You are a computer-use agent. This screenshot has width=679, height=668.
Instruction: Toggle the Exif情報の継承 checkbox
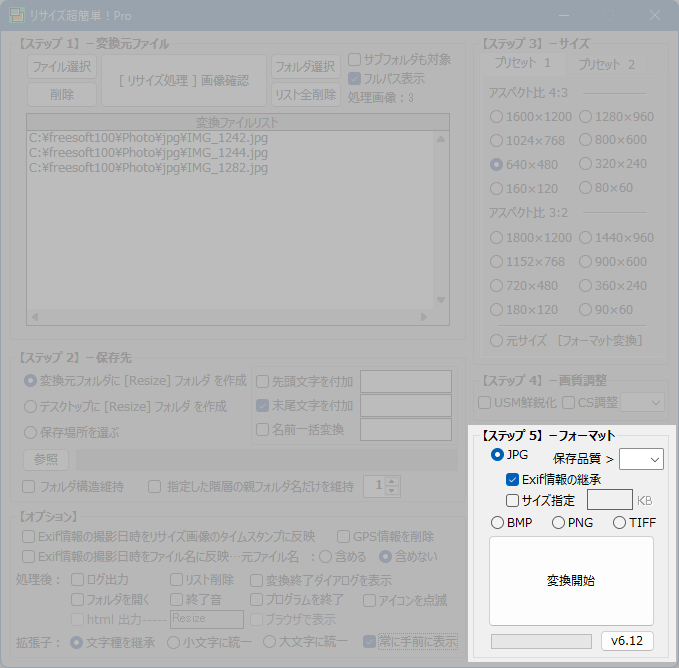[513, 479]
